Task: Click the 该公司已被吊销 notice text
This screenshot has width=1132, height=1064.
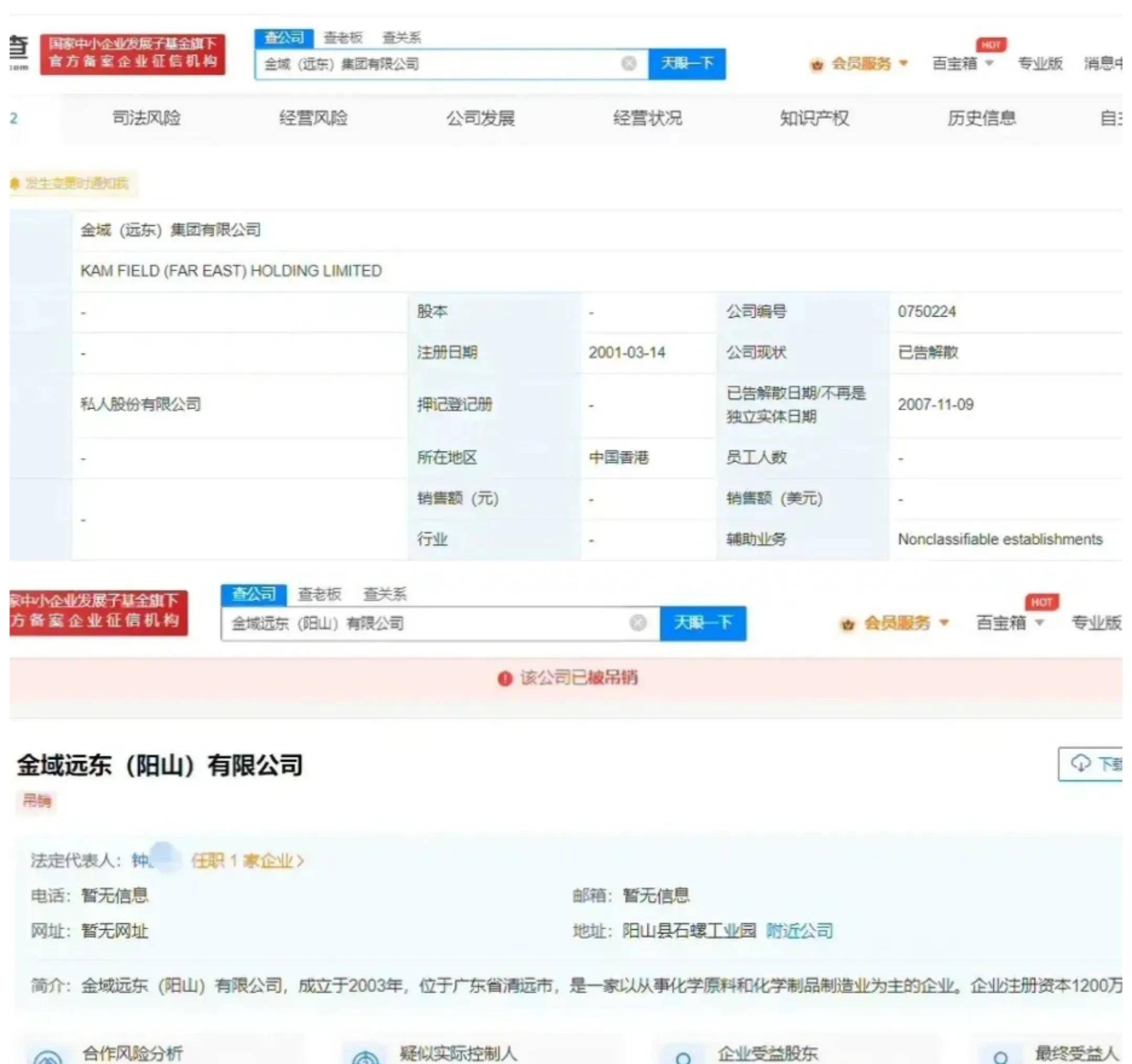Action: pos(579,678)
